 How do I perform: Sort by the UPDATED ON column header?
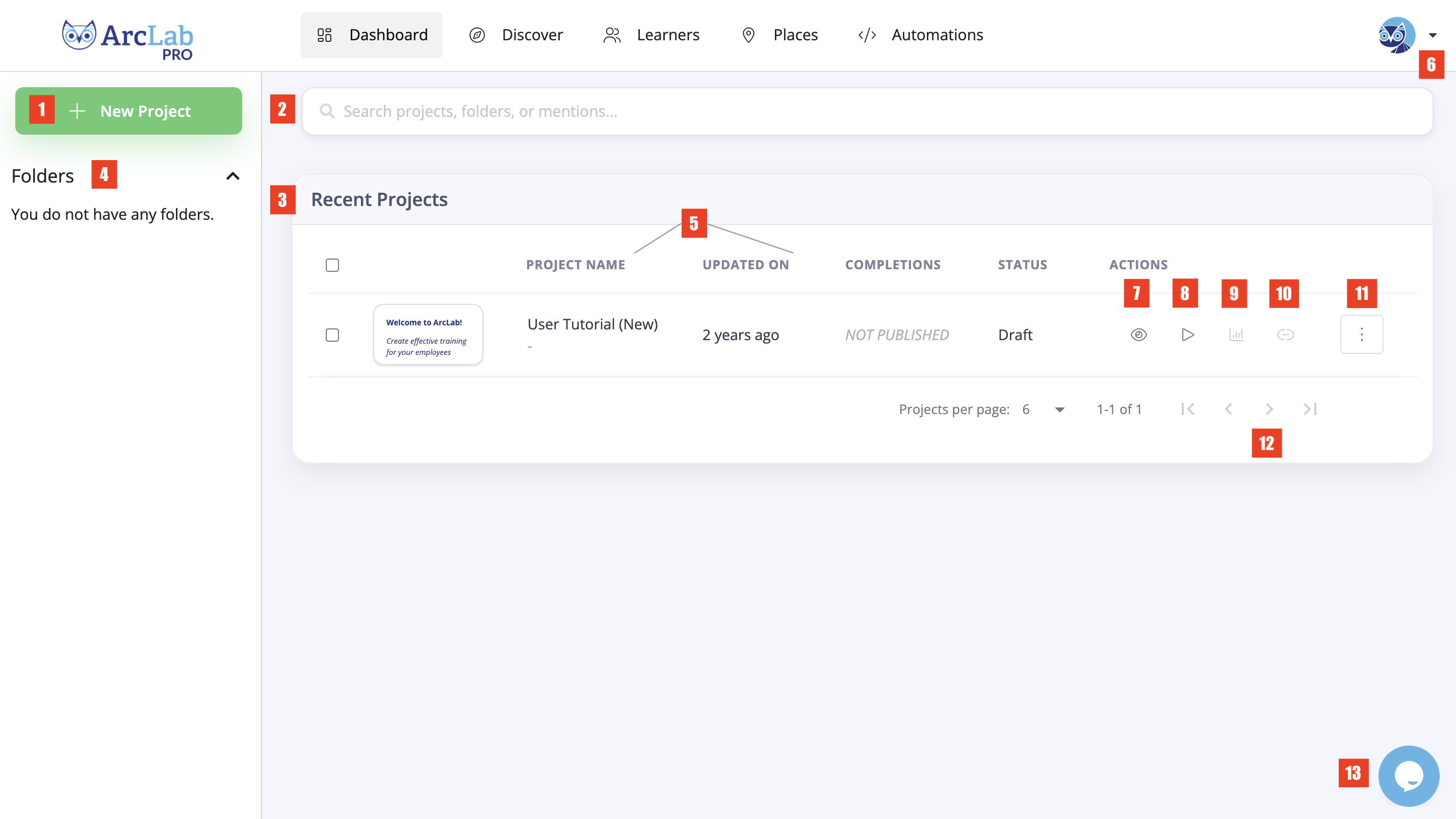click(745, 265)
